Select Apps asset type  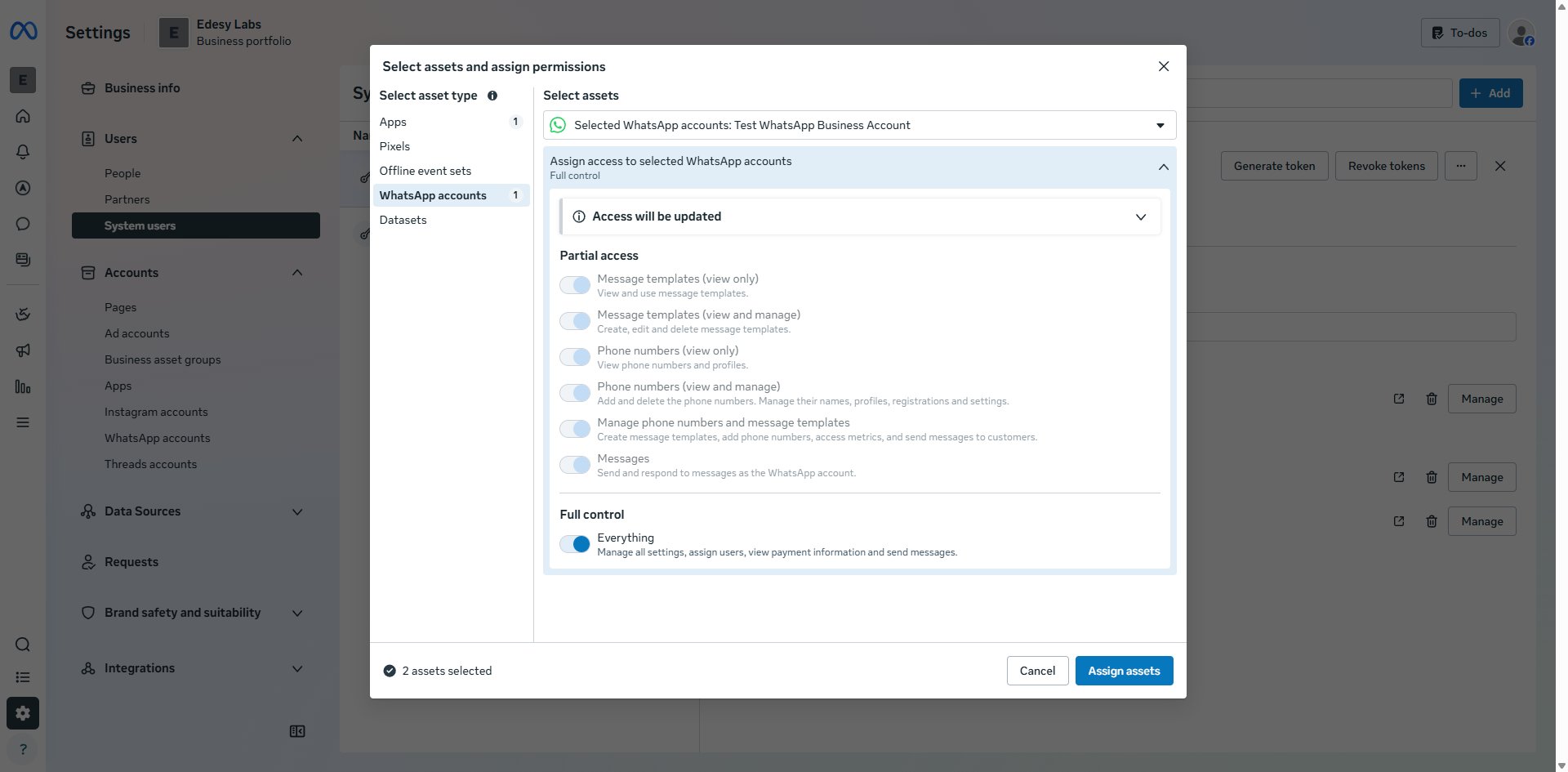450,122
